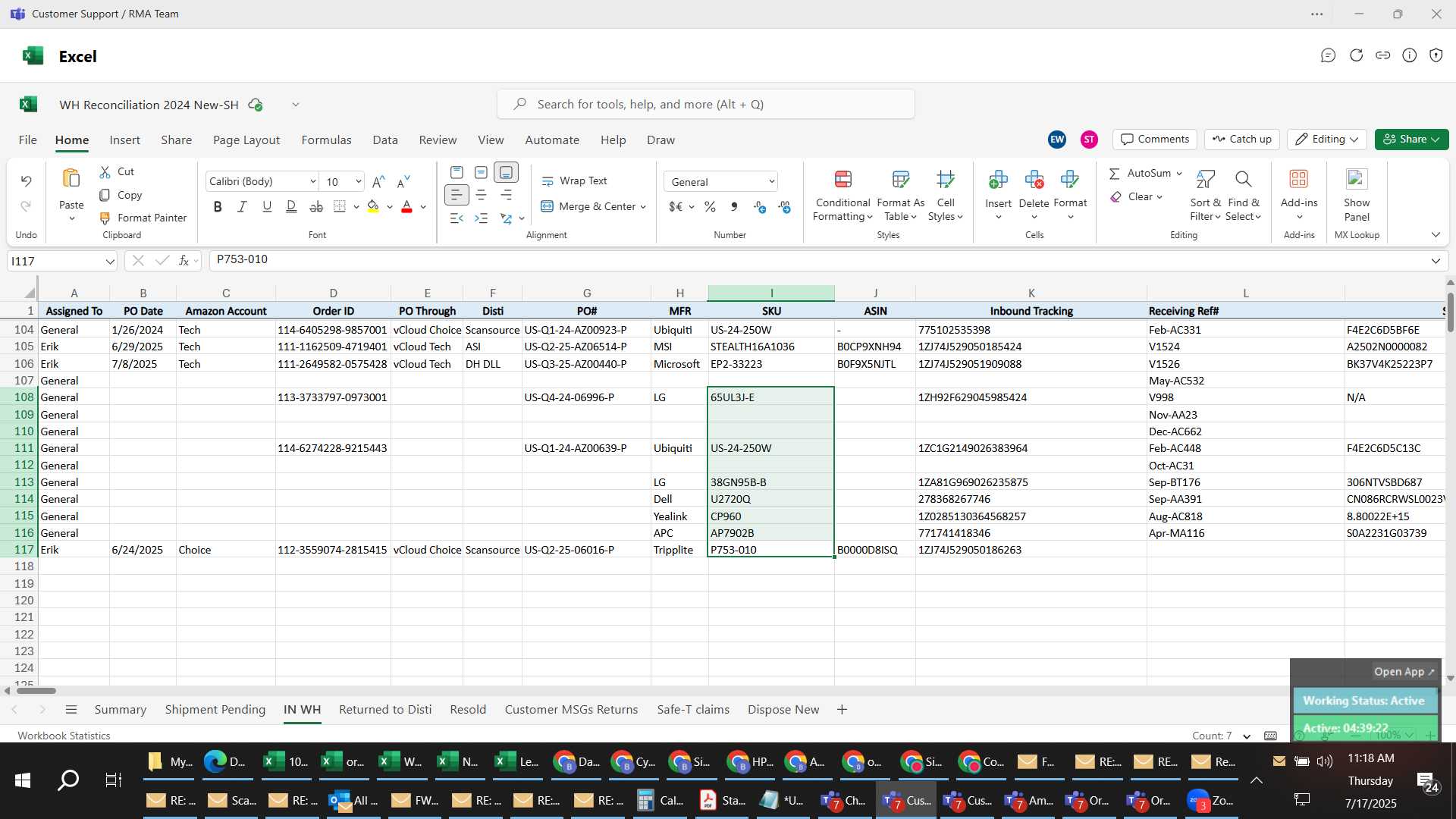Click the increase indent icon
The width and height of the screenshot is (1456, 819).
coord(481,218)
